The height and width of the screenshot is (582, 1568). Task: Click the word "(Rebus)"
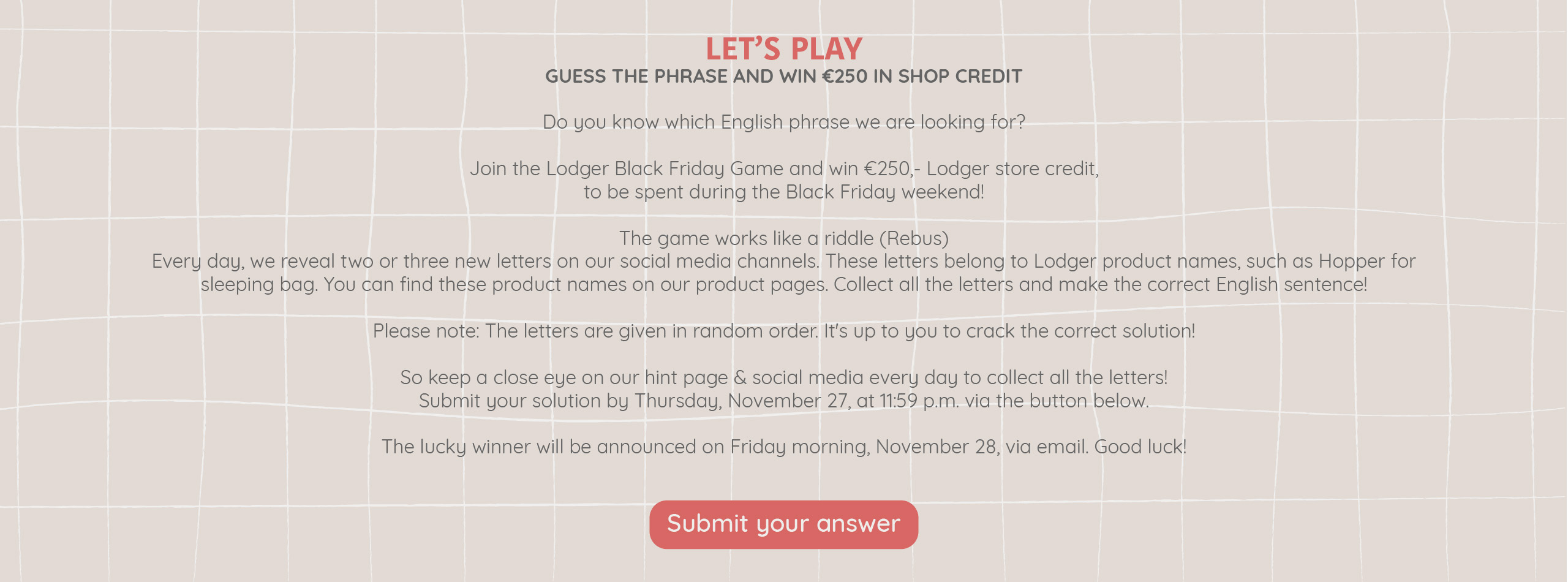pyautogui.click(x=914, y=238)
